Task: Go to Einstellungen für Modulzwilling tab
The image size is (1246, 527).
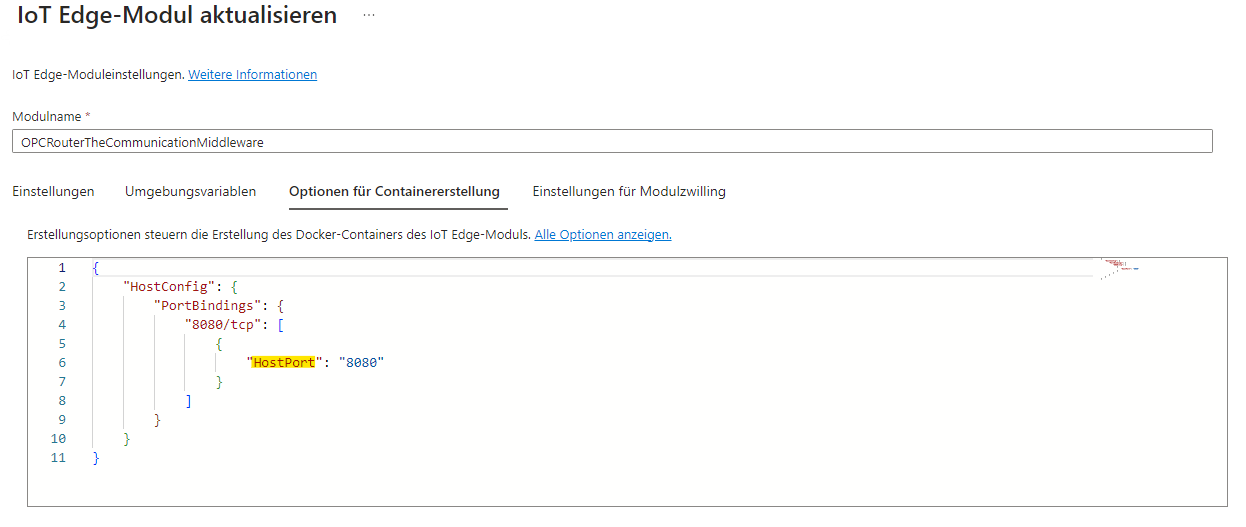Action: [629, 192]
